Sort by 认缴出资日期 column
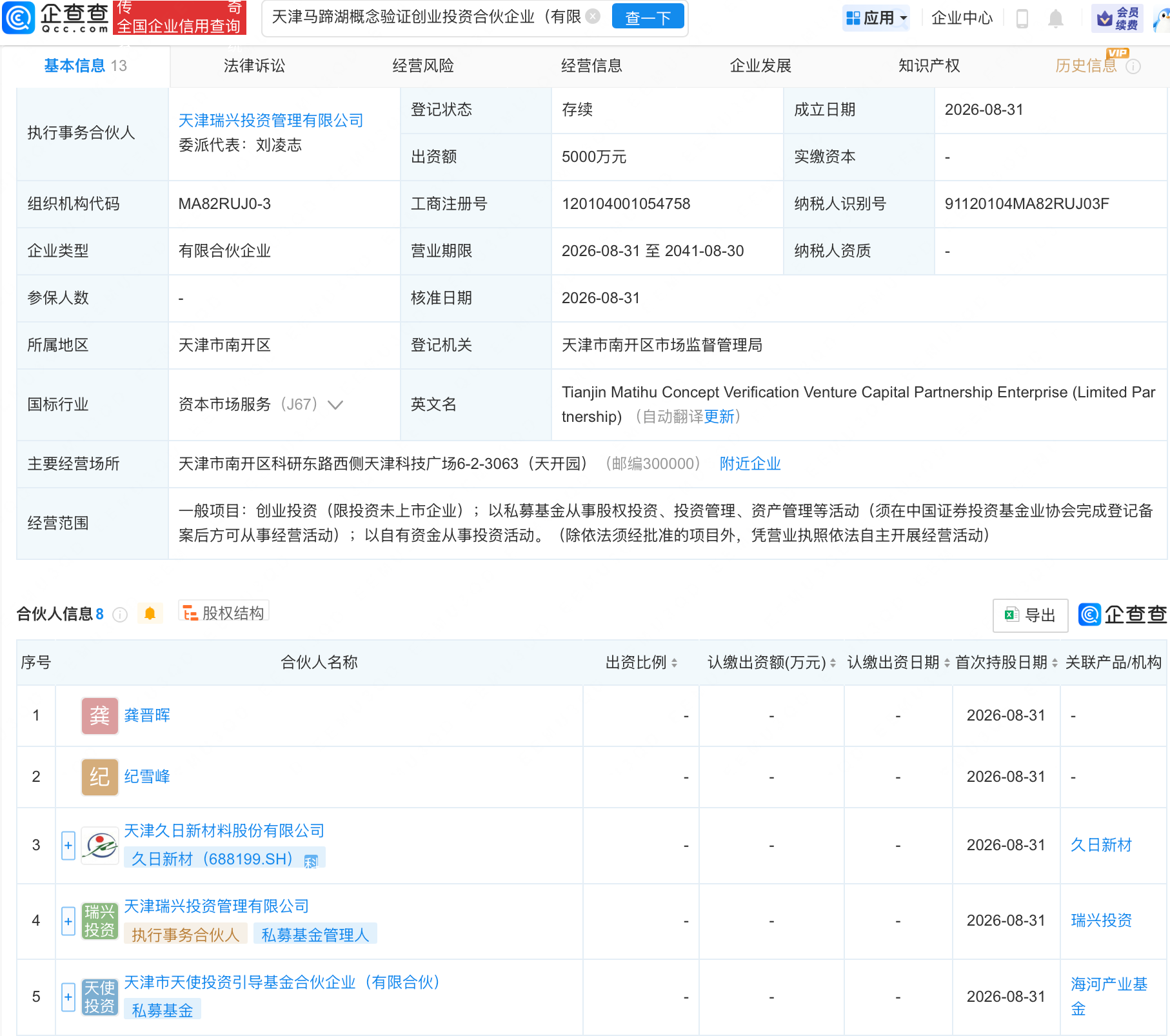Screen dimensions: 1170x1036 click(x=947, y=662)
